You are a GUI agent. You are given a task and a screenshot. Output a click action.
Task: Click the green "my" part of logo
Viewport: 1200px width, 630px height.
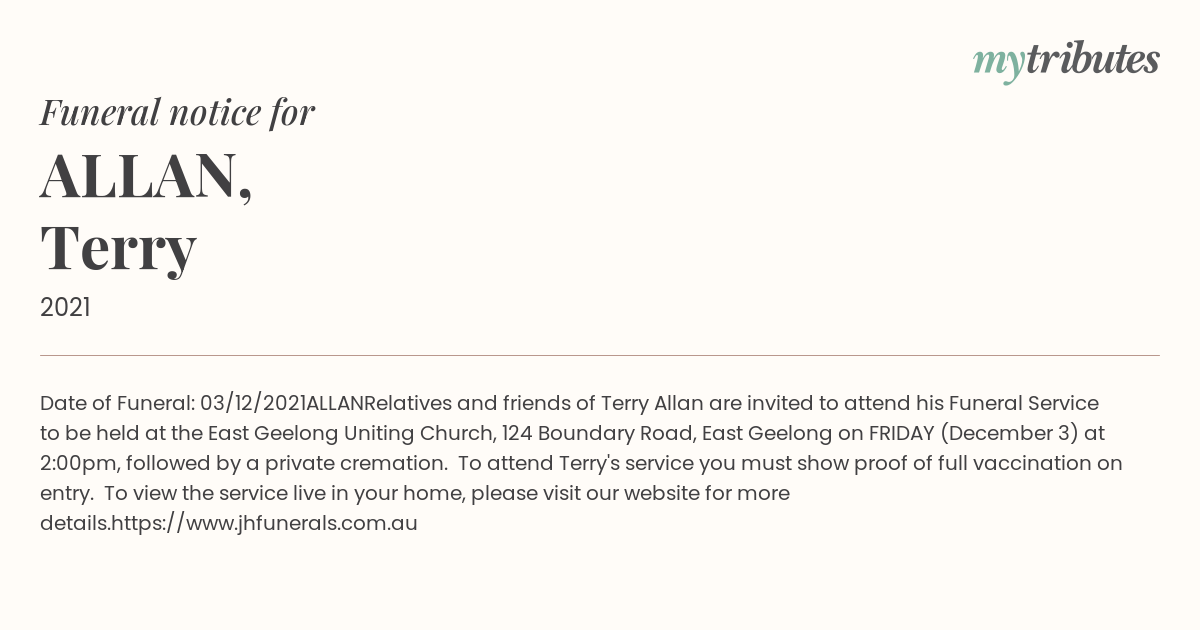click(x=998, y=65)
